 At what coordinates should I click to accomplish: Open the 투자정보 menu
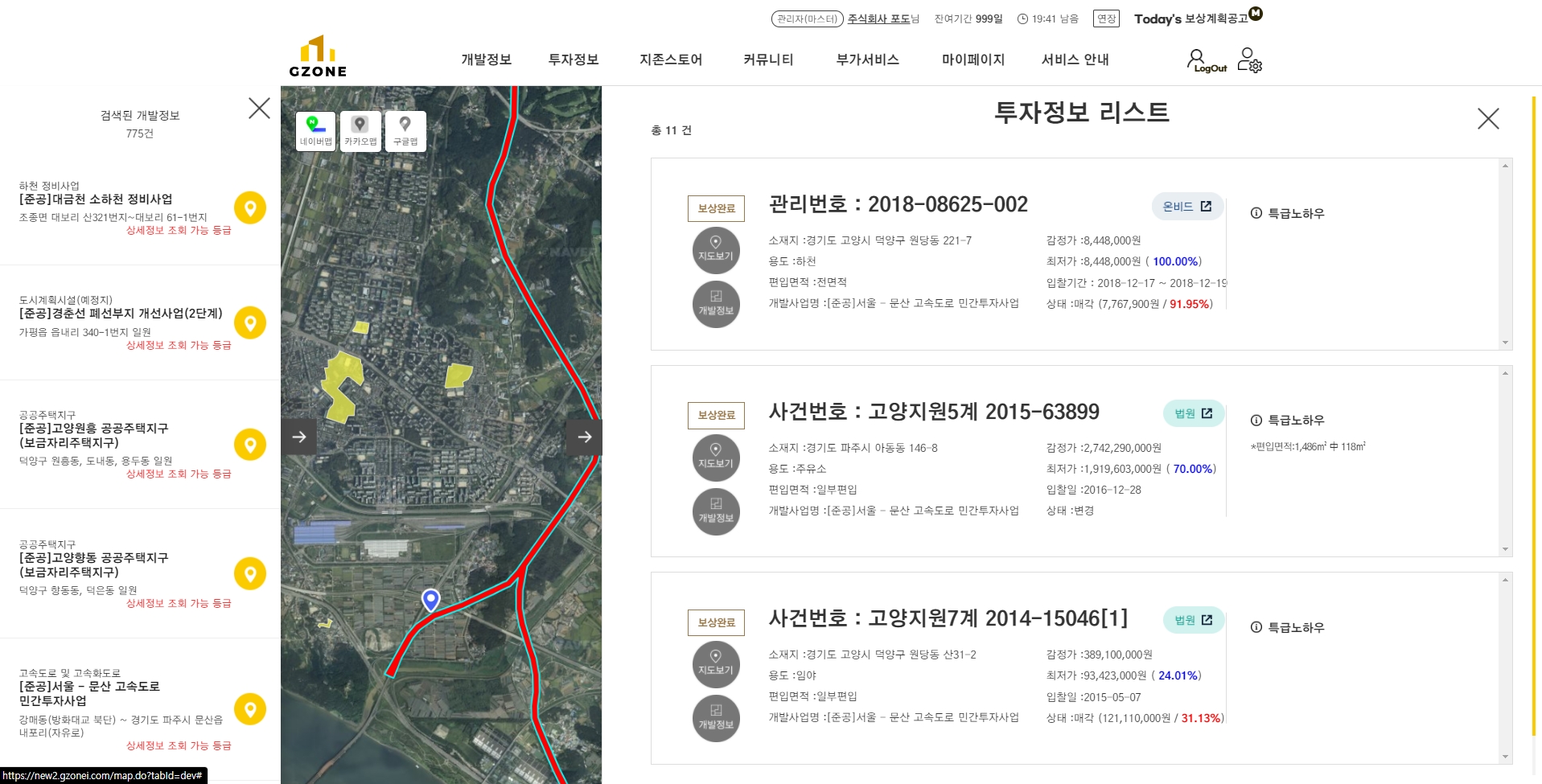click(574, 60)
